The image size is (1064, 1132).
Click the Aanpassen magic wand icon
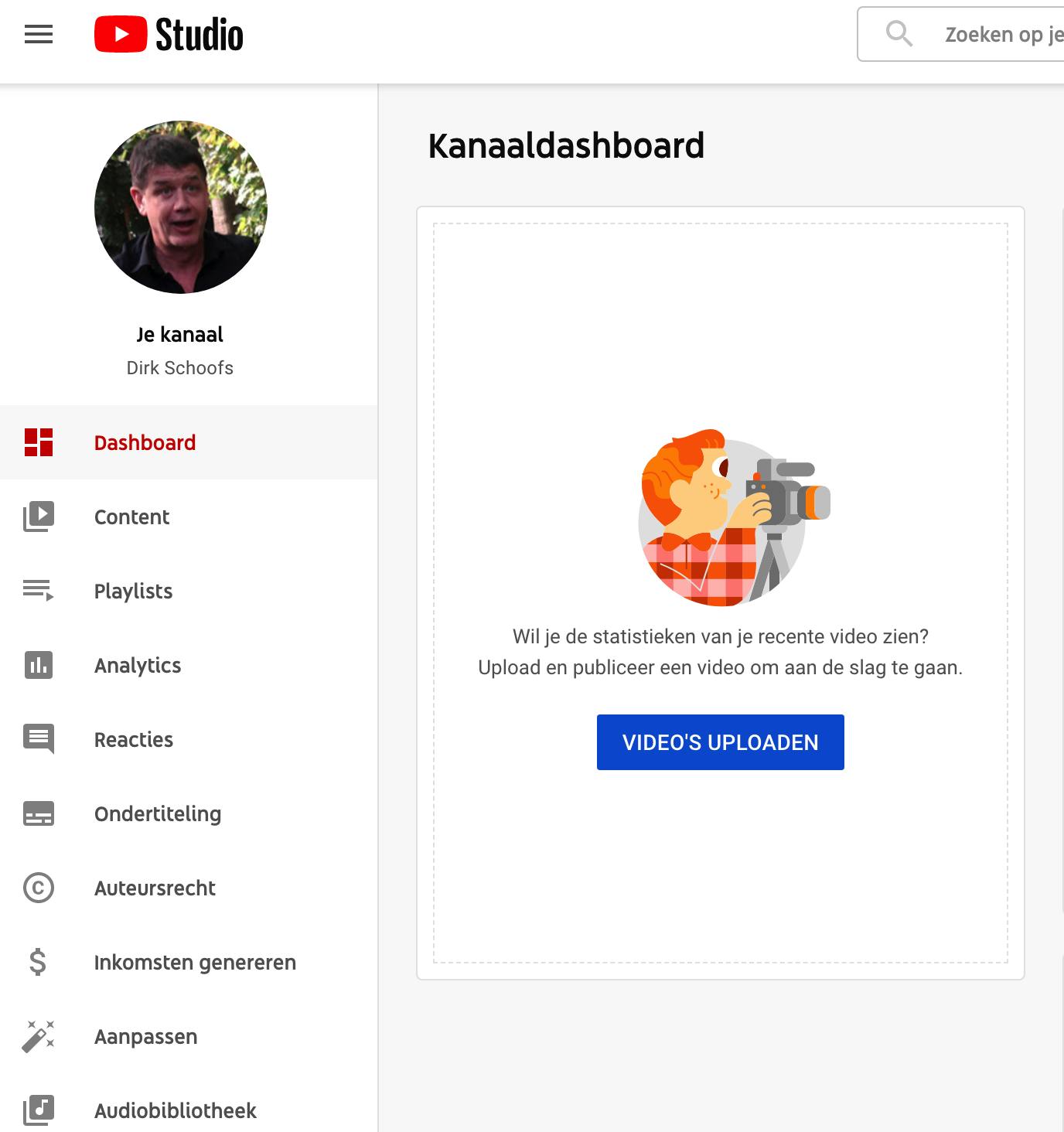tap(39, 1036)
